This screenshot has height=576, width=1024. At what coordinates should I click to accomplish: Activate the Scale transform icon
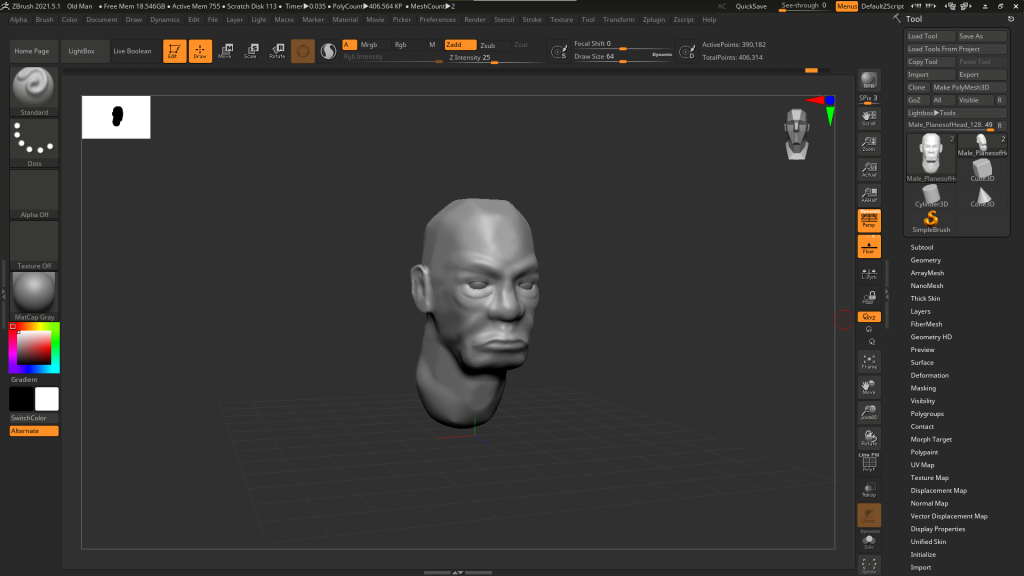pos(251,51)
